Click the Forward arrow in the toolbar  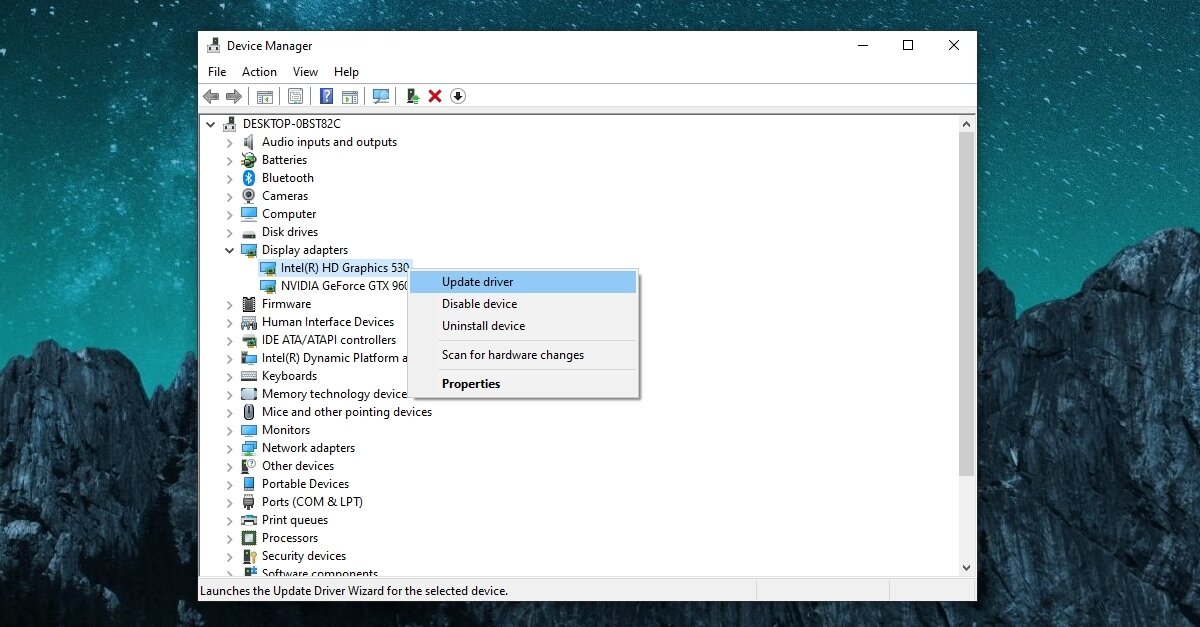pyautogui.click(x=234, y=96)
